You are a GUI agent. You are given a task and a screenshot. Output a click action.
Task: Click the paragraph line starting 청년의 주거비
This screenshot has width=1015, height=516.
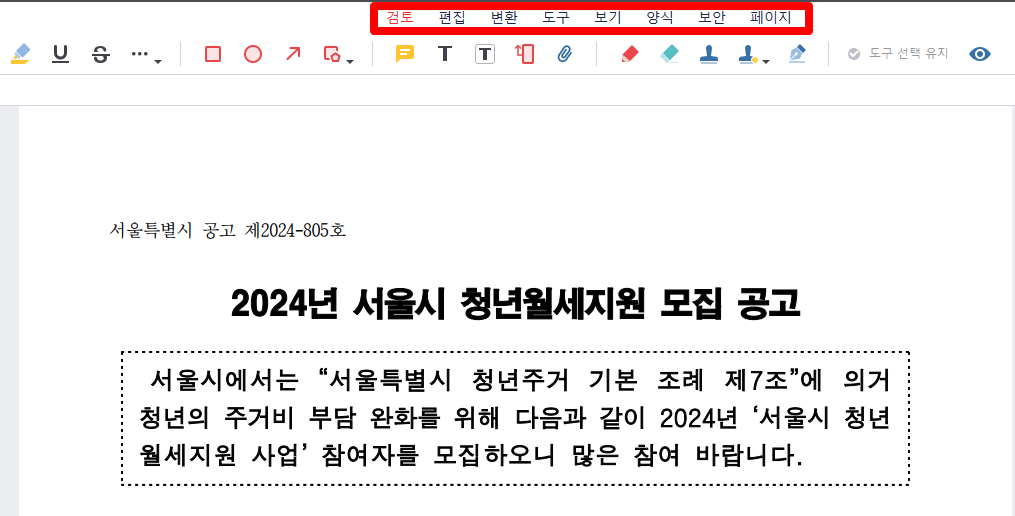pyautogui.click(x=515, y=418)
